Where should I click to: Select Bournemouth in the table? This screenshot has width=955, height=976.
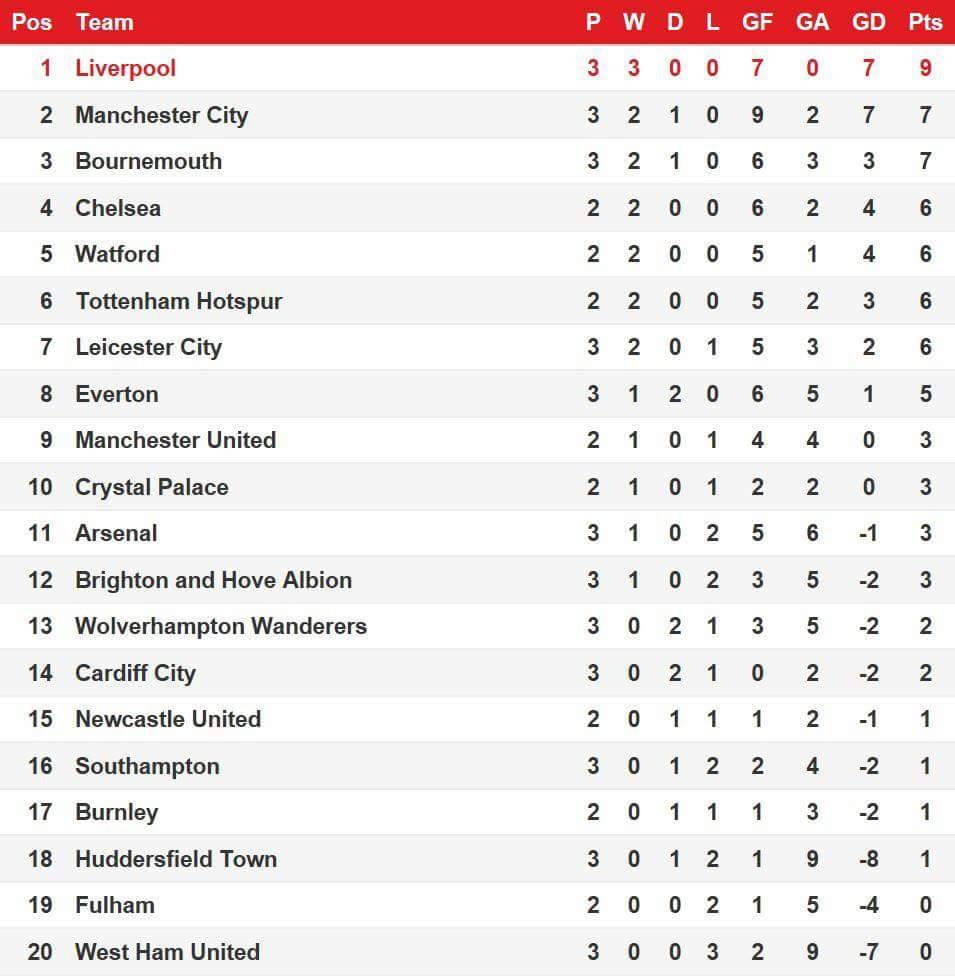click(x=148, y=161)
